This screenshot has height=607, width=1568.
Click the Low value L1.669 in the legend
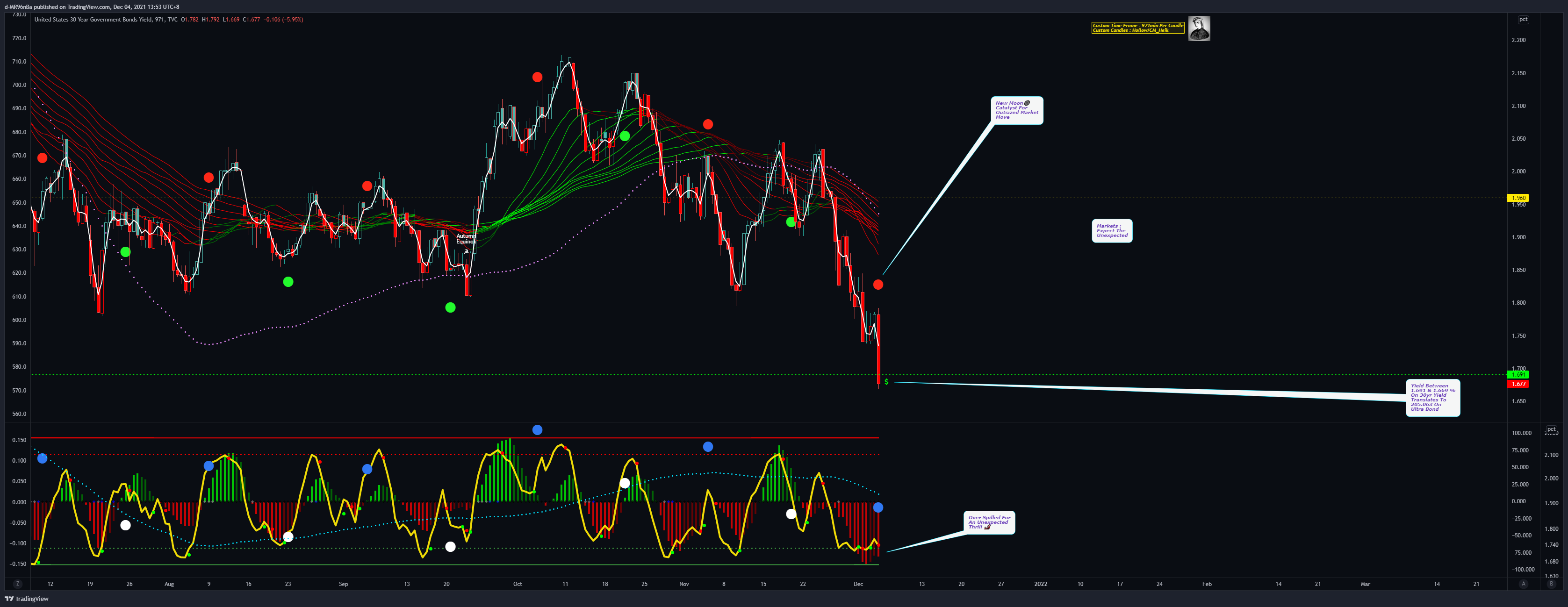231,20
